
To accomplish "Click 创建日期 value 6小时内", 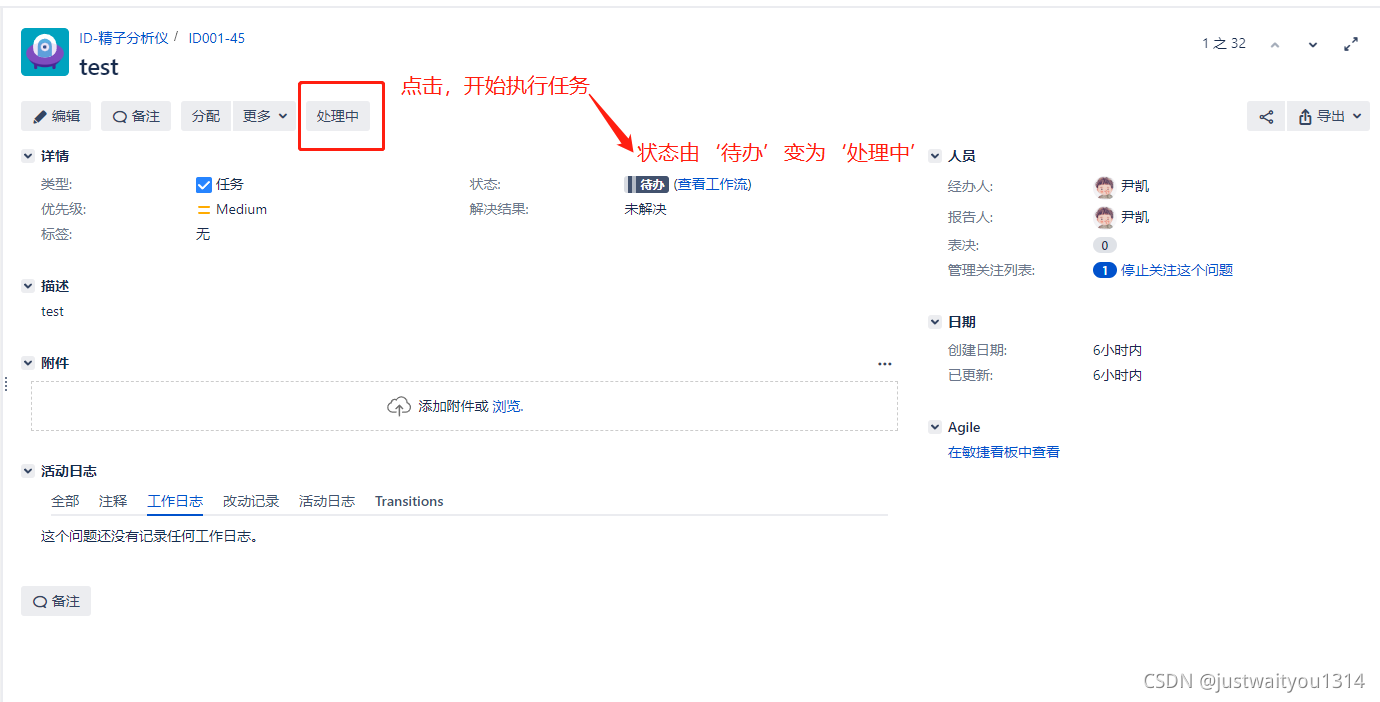I will click(1118, 350).
